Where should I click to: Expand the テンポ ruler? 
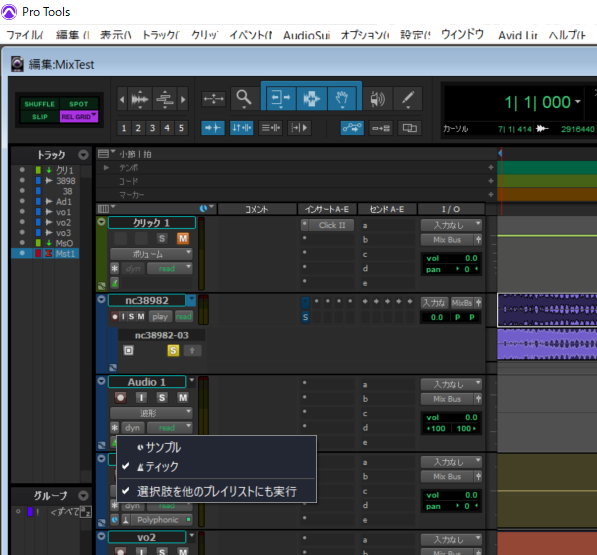click(x=107, y=167)
